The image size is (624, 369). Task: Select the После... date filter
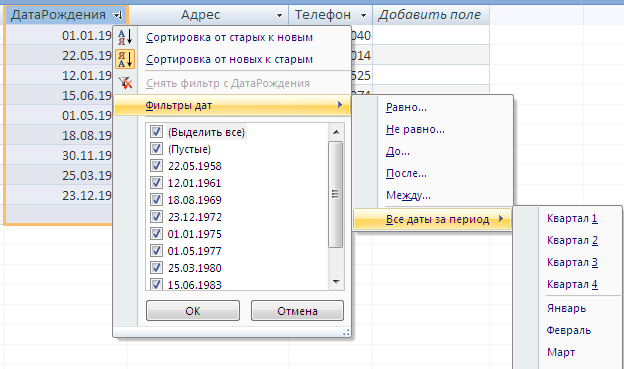tap(406, 173)
